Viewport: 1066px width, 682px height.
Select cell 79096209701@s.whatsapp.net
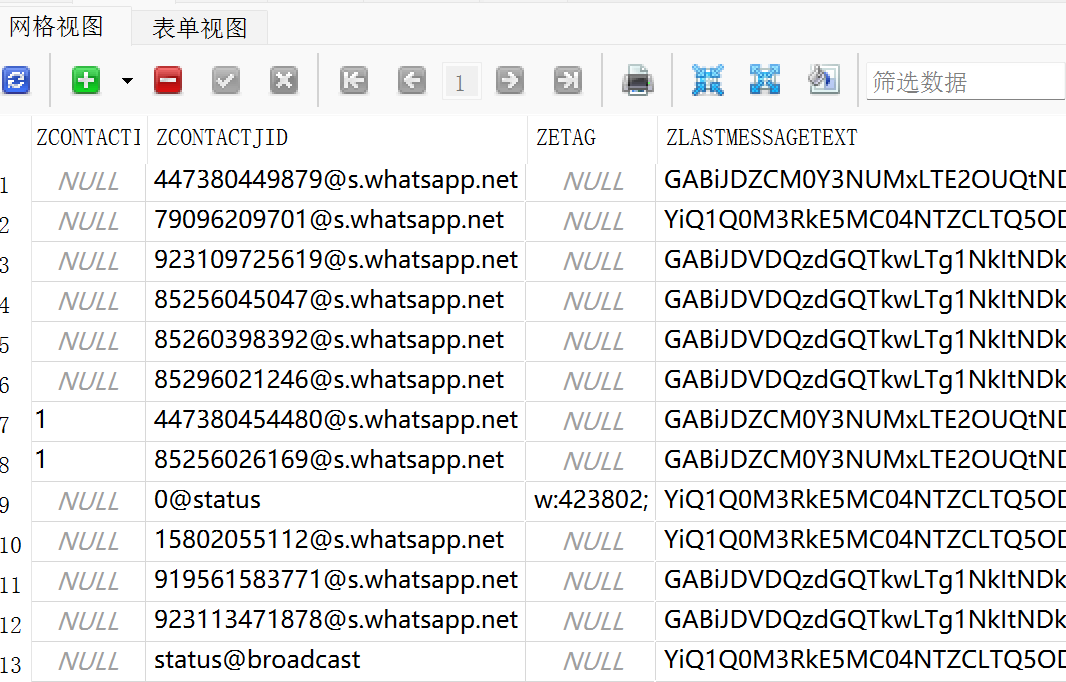click(x=335, y=221)
